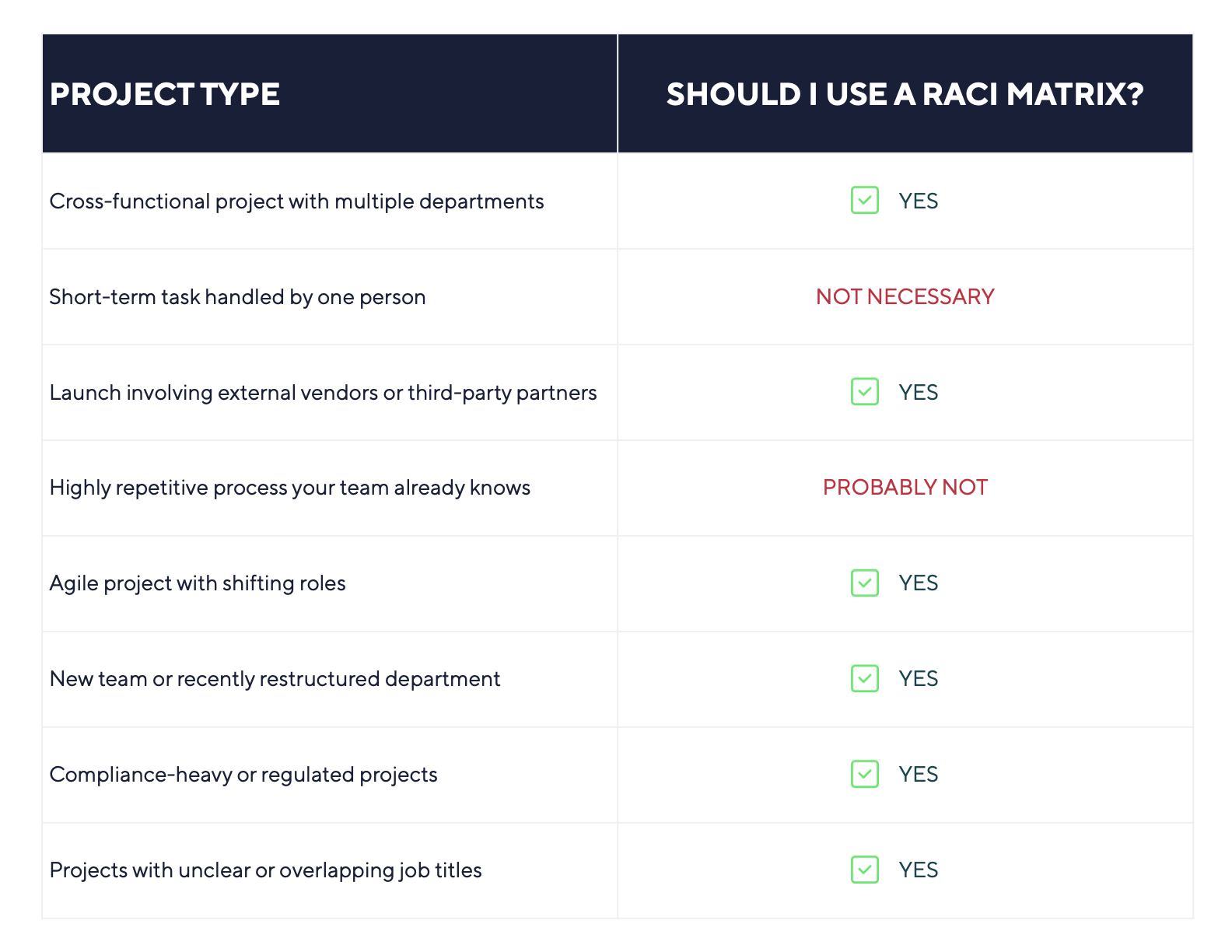The image size is (1232, 952).
Task: Click checkmark for unclear job titles row
Action: point(864,870)
